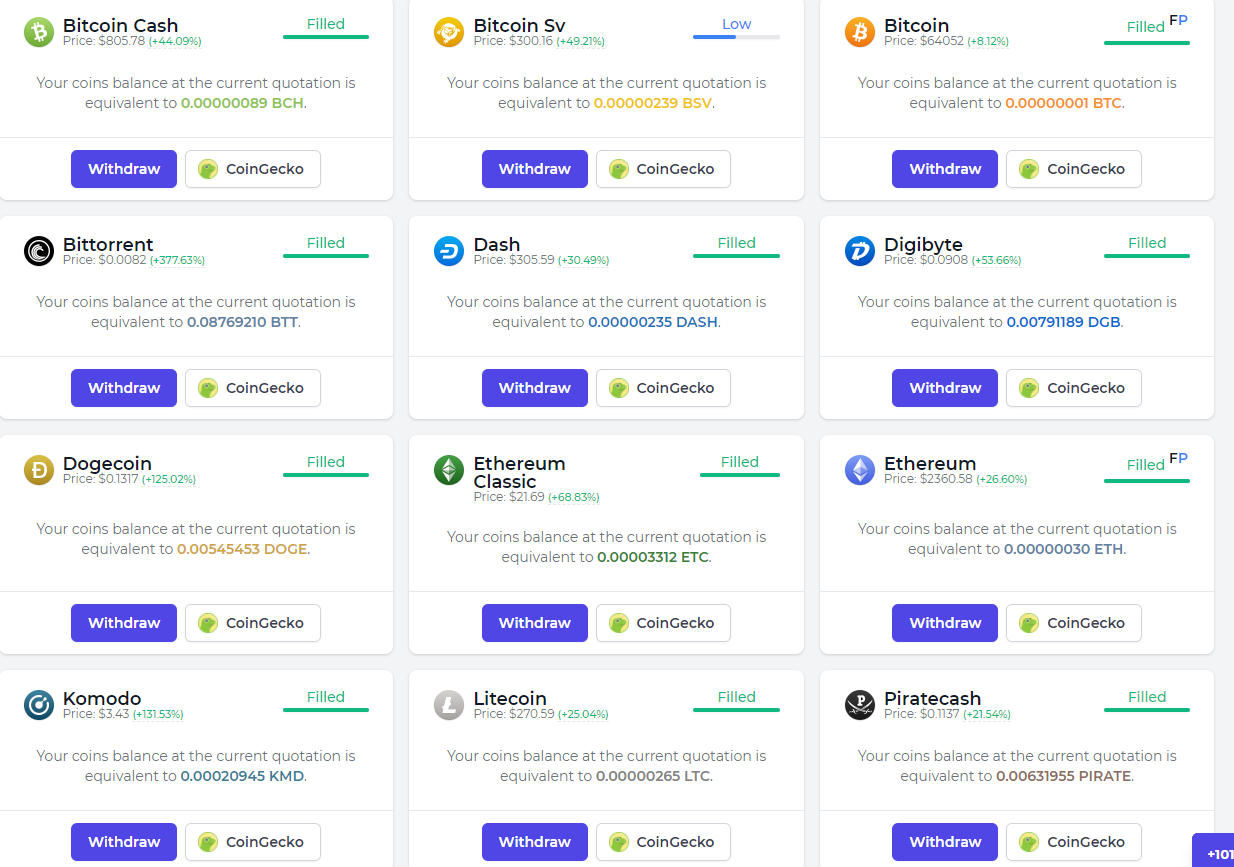Click the Bitcoin Sv yellow coin icon

[449, 32]
